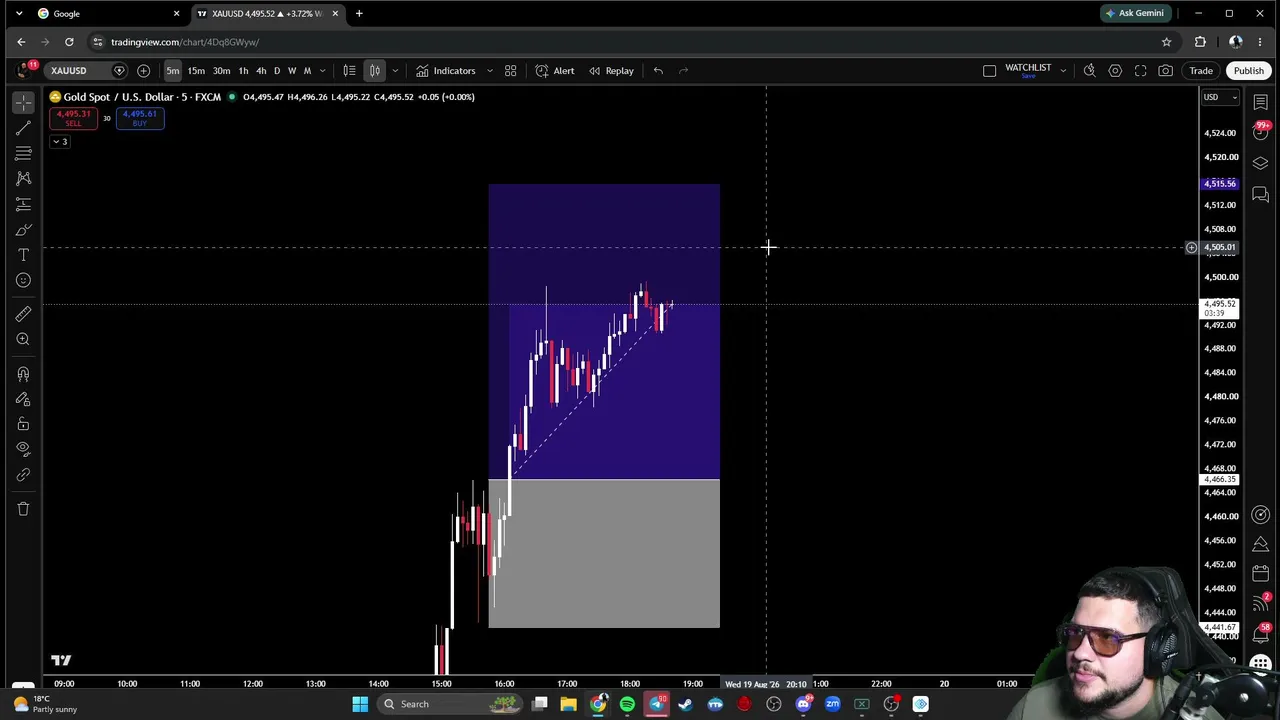Open the emoji and icons tool
The width and height of the screenshot is (1280, 720).
pos(23,281)
